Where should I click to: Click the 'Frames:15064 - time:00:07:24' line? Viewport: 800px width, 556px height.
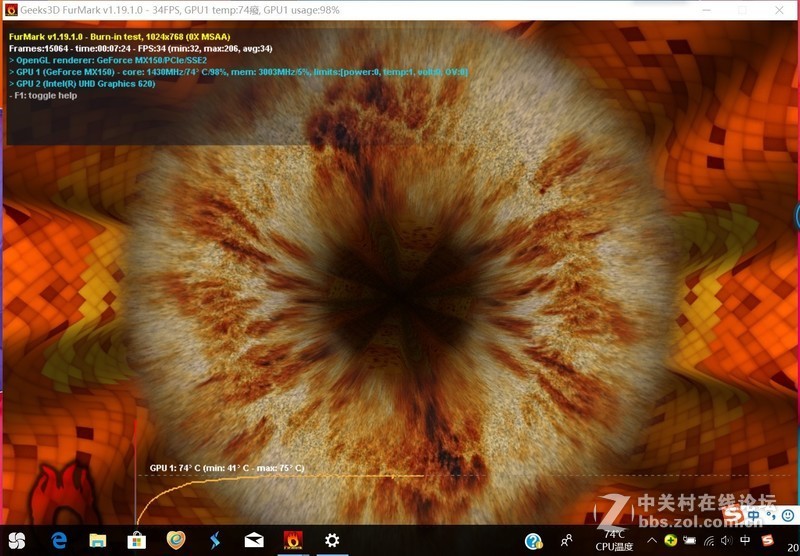pyautogui.click(x=140, y=48)
